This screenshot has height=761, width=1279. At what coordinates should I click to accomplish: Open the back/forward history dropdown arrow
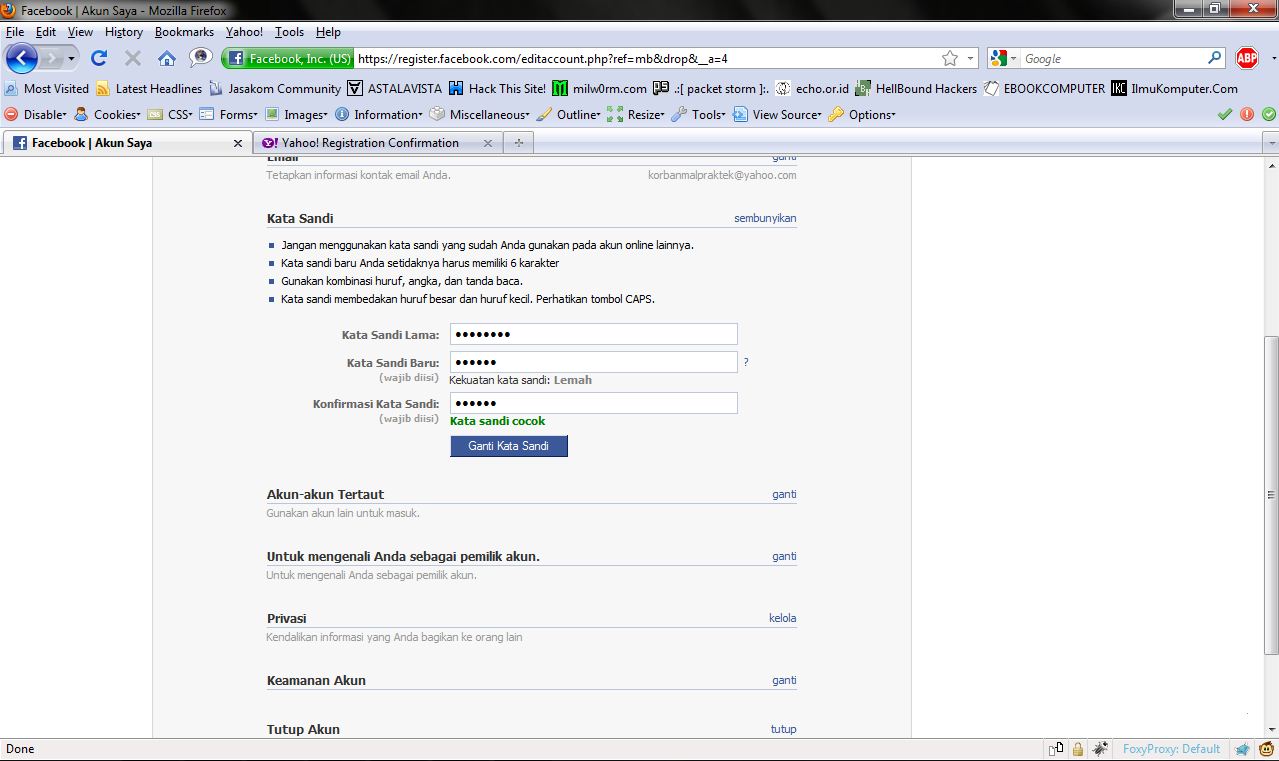73,59
